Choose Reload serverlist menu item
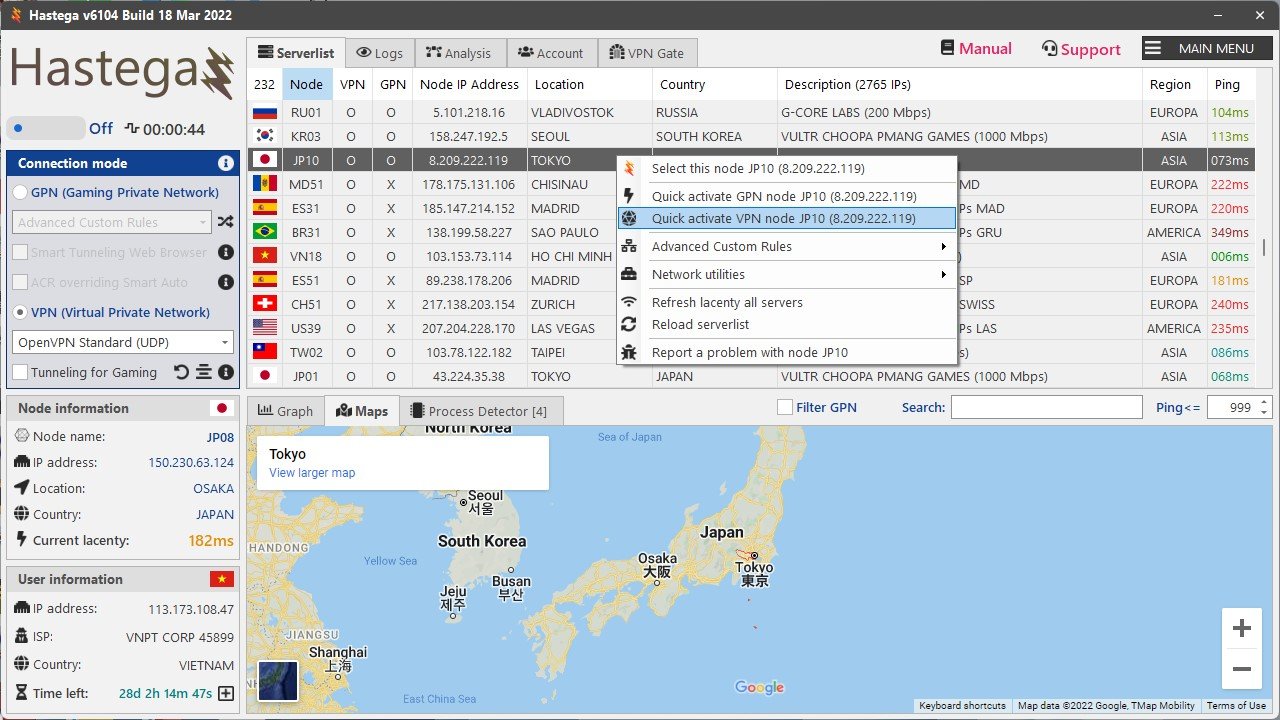Image resolution: width=1280 pixels, height=720 pixels. 787,324
